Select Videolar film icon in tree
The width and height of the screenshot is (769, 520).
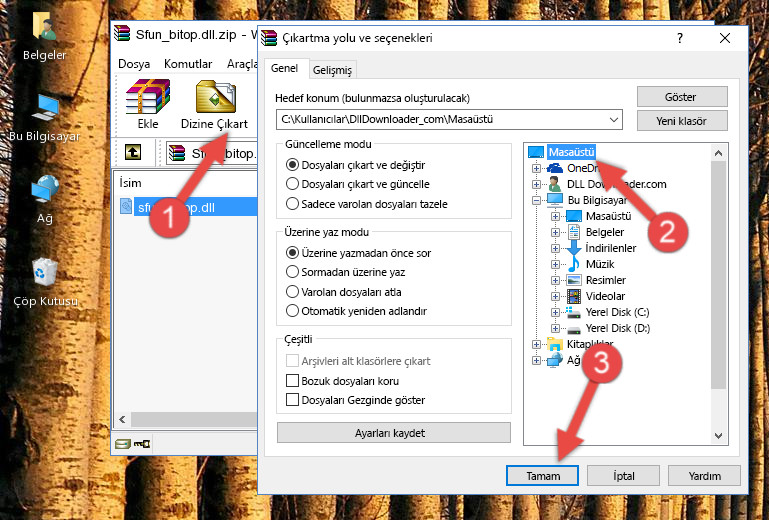click(574, 296)
